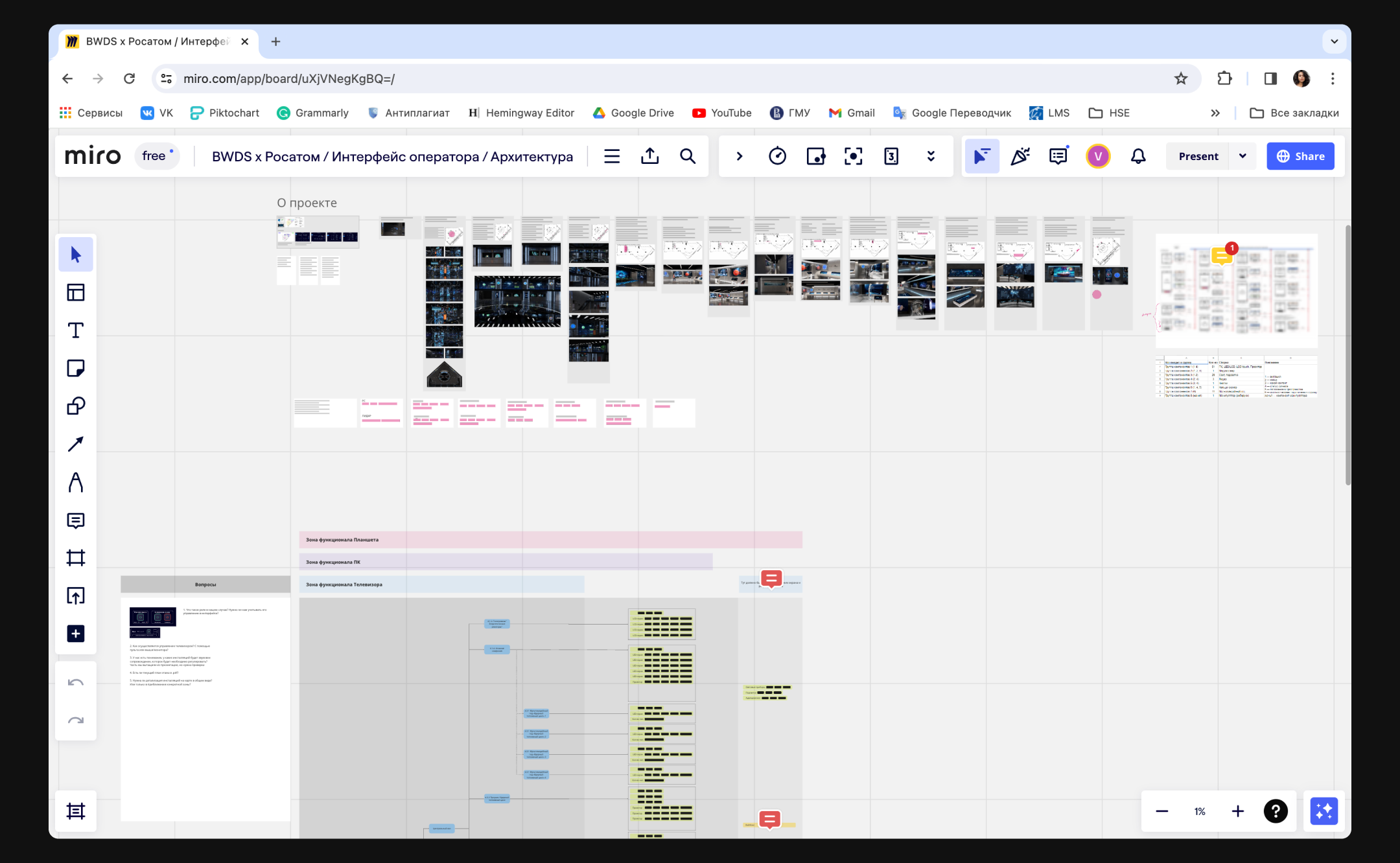Toggle browser side panel
The image size is (1400, 863).
1270,78
